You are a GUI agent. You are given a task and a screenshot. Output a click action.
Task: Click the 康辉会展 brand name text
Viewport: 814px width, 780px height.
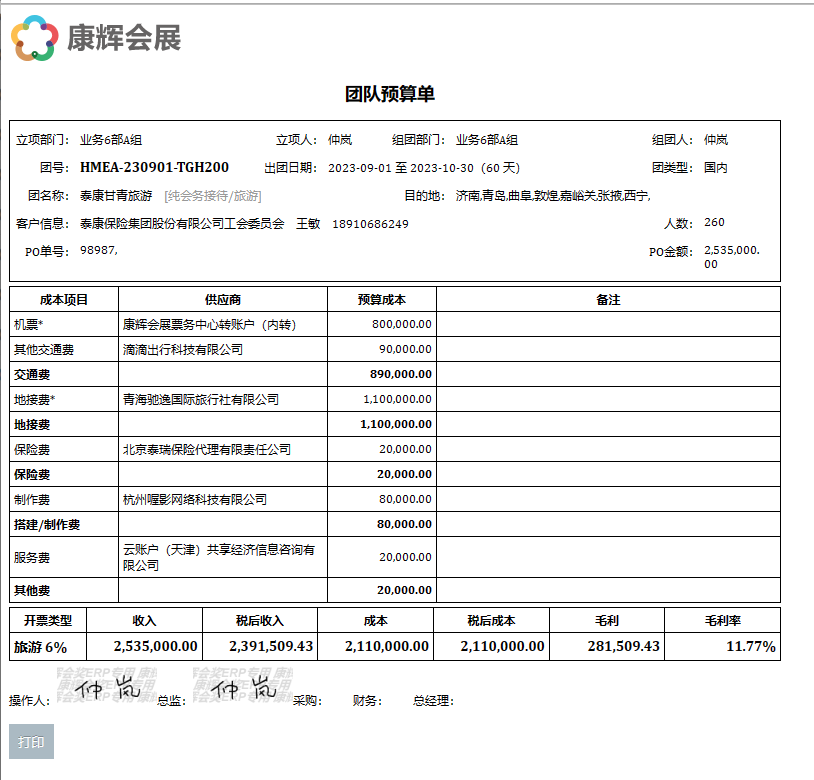pyautogui.click(x=124, y=39)
